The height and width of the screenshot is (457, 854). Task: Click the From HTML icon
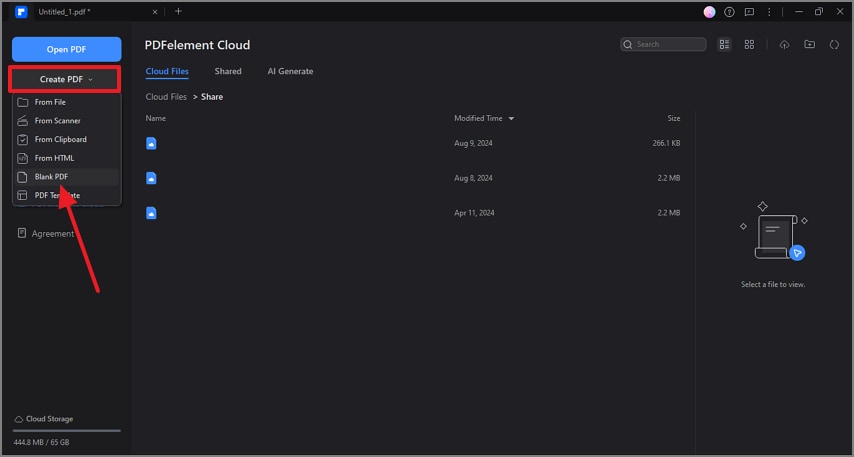(22, 158)
